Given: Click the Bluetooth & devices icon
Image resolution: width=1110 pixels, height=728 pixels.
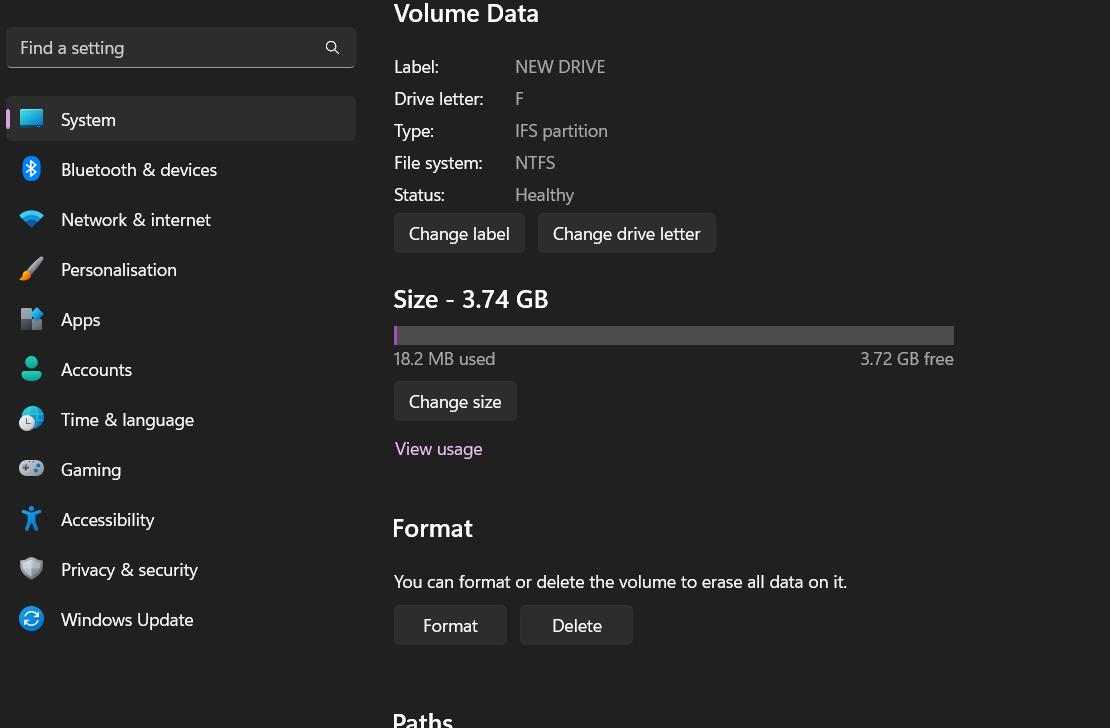Looking at the screenshot, I should click(31, 168).
